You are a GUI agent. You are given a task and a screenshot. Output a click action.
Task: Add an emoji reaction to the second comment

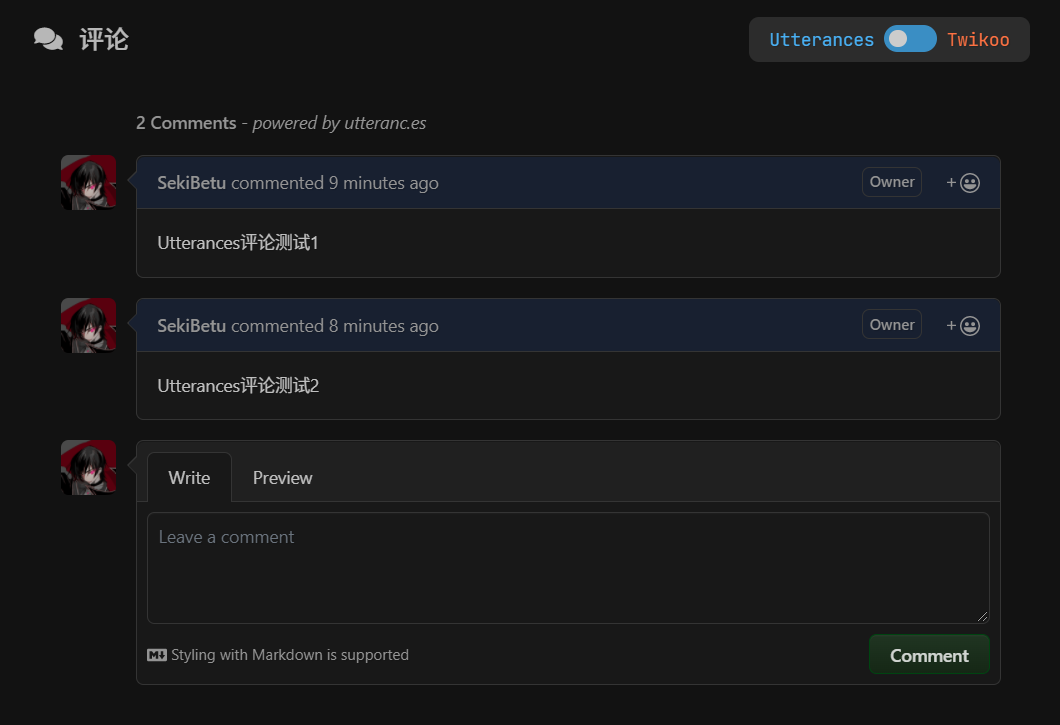(x=963, y=324)
